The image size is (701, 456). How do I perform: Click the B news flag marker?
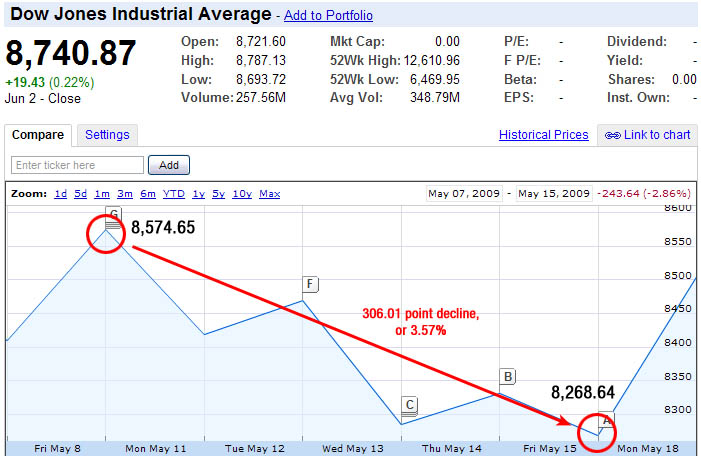[x=508, y=377]
